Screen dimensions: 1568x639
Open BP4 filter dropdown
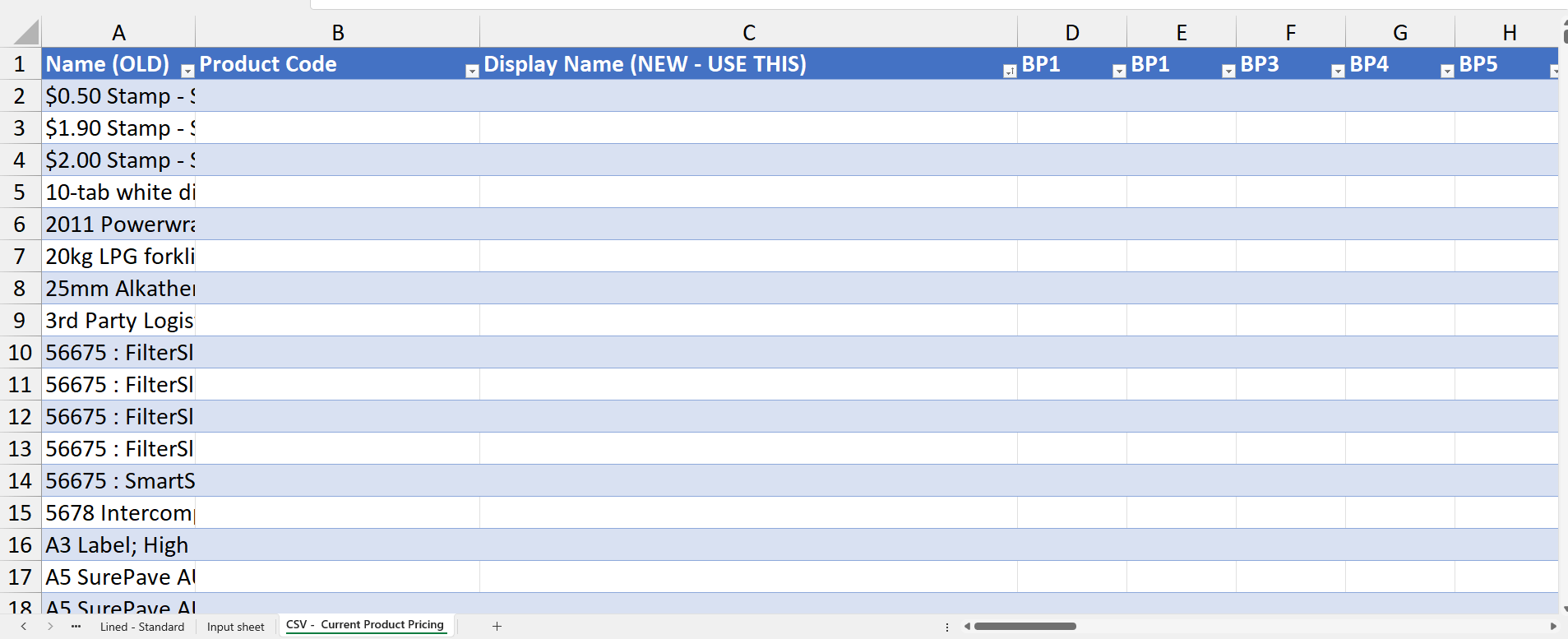pyautogui.click(x=1447, y=72)
